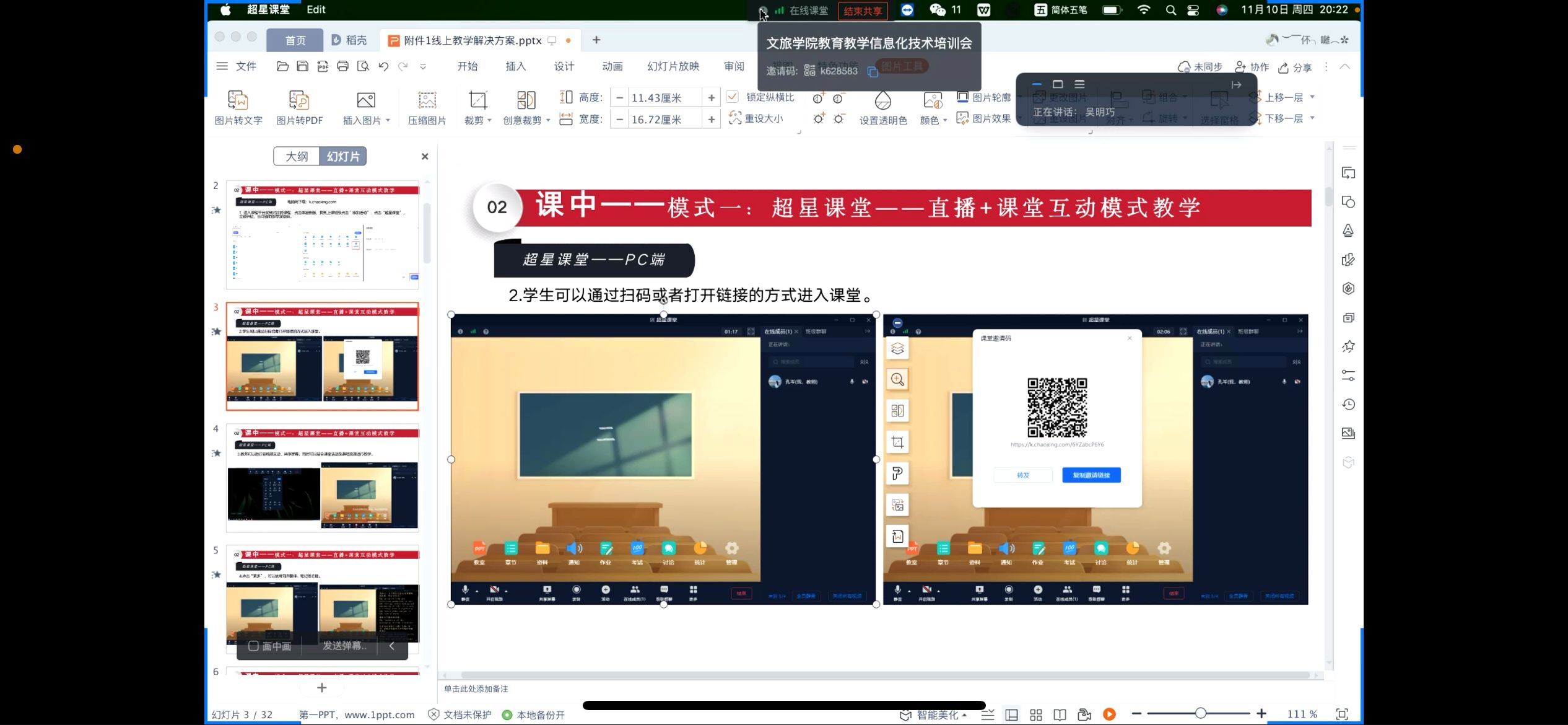The width and height of the screenshot is (1568, 725).
Task: Switch to the 首页 tab
Action: coord(295,40)
